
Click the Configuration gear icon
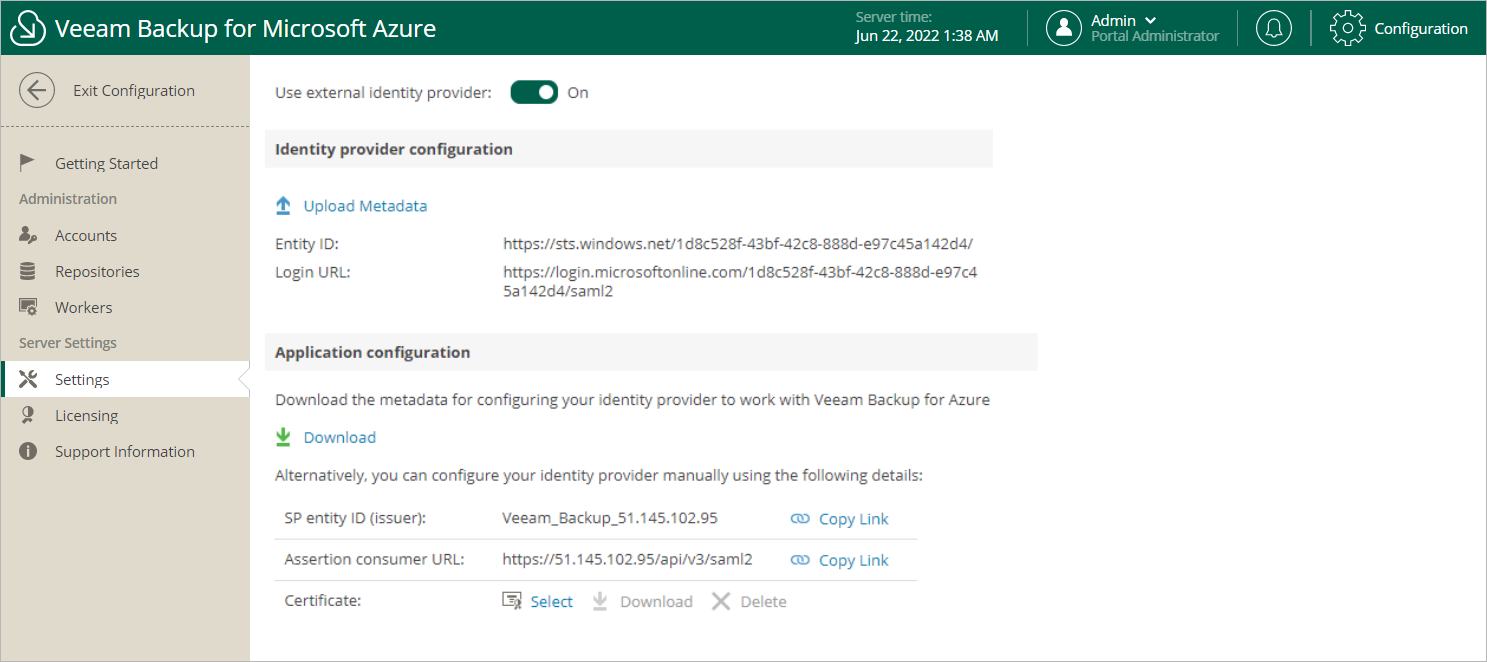tap(1347, 28)
